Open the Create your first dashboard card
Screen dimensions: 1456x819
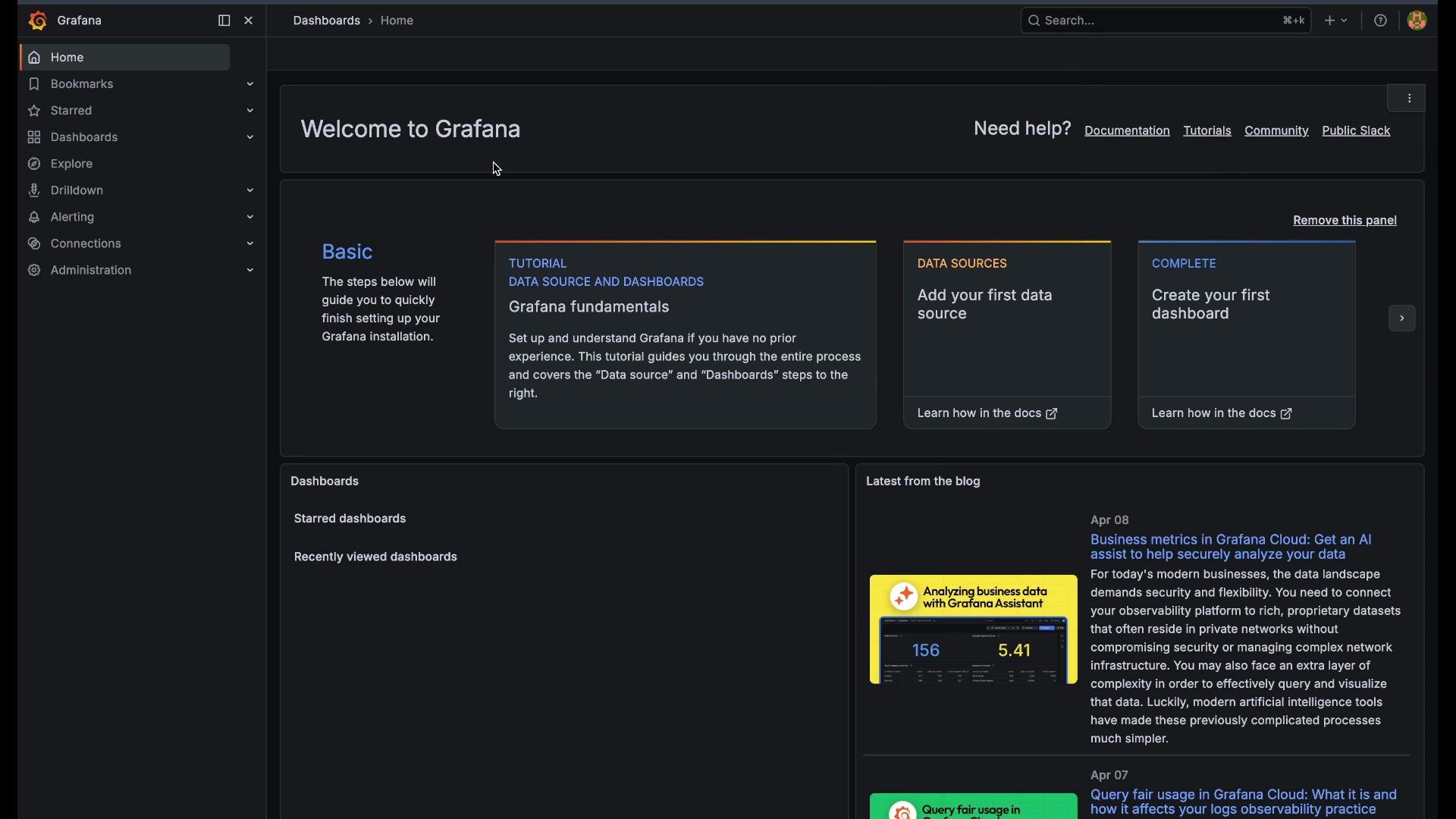[x=1247, y=318]
